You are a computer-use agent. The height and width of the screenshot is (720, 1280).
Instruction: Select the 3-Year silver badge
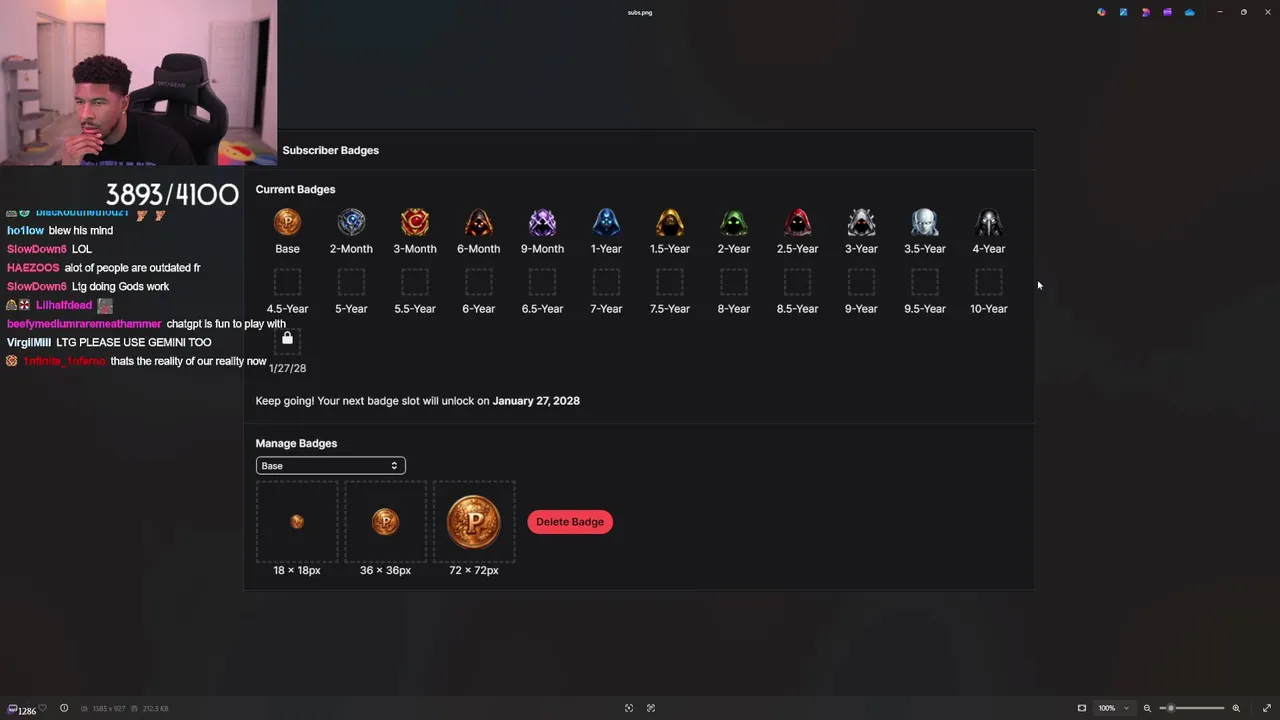pos(861,222)
